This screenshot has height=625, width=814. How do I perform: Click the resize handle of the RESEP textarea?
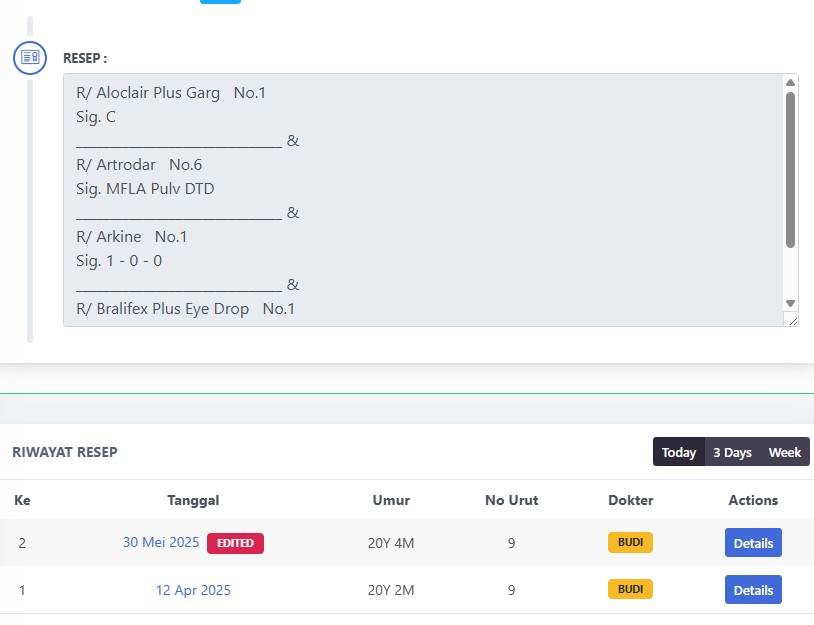click(x=793, y=321)
